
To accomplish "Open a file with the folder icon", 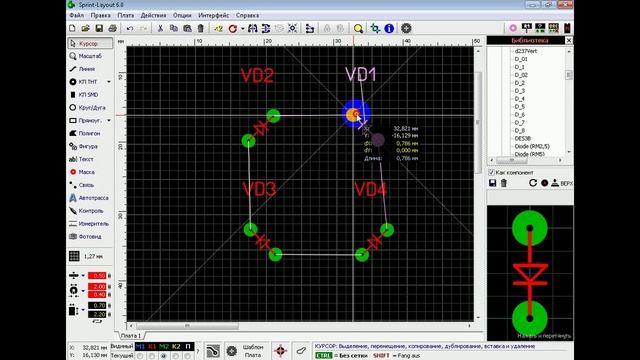I will pyautogui.click(x=85, y=28).
